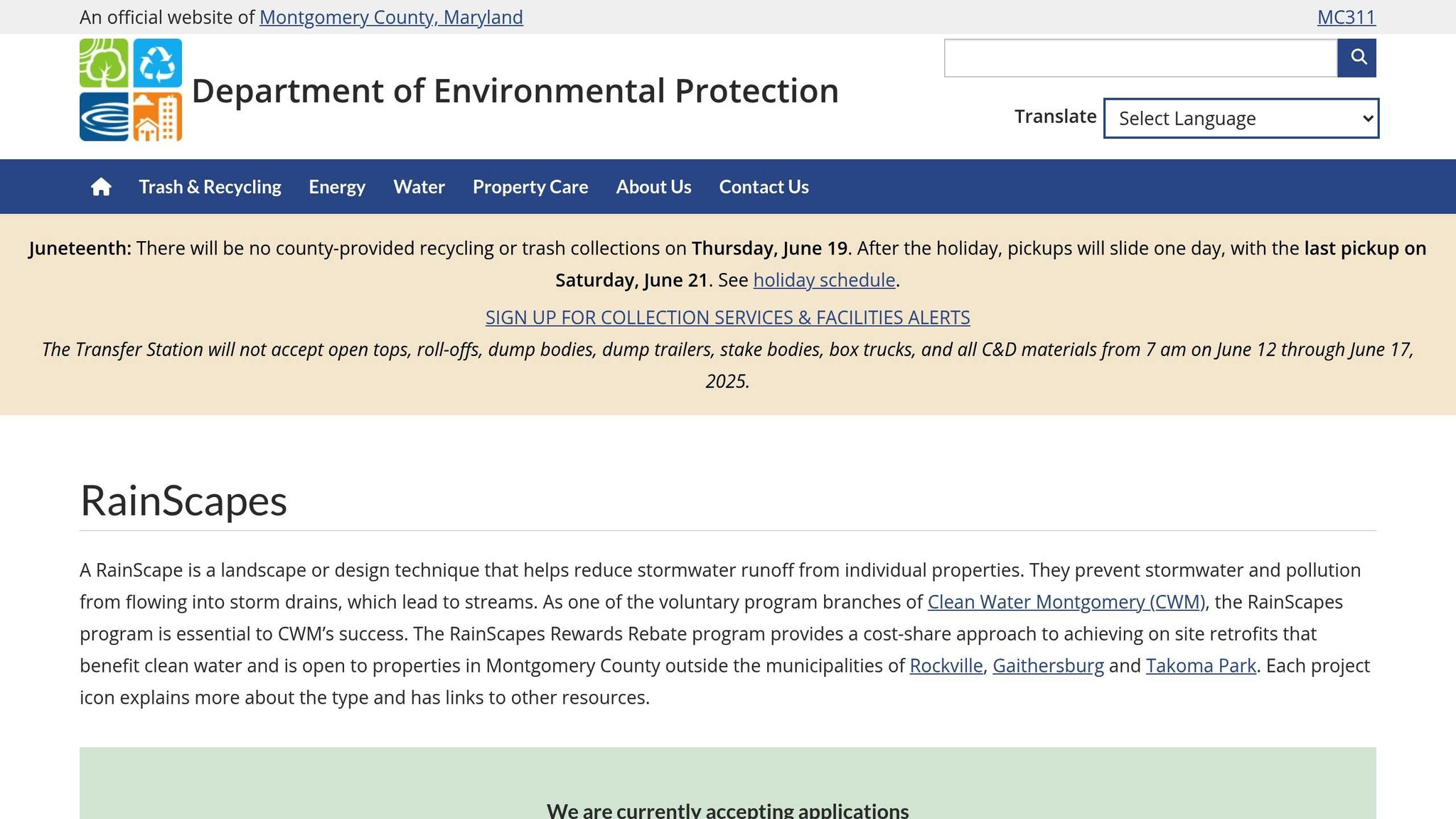1456x819 pixels.
Task: Open the Water menu
Action: tap(419, 186)
